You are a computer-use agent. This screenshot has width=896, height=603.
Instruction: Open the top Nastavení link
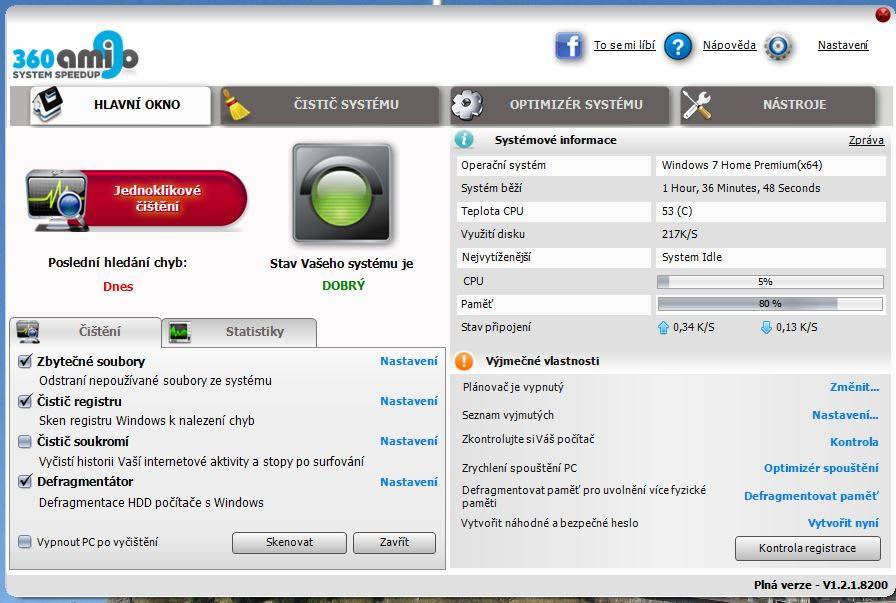point(843,45)
